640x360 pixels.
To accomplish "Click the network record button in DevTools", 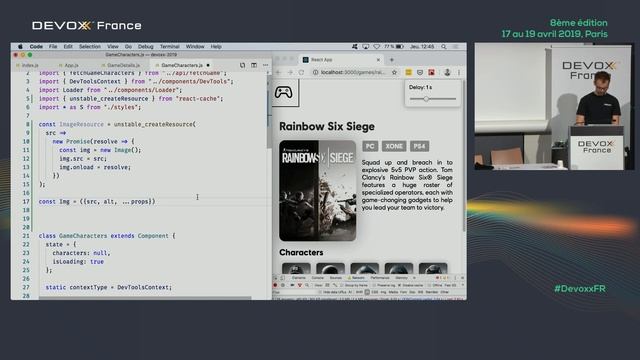I will tap(275, 285).
